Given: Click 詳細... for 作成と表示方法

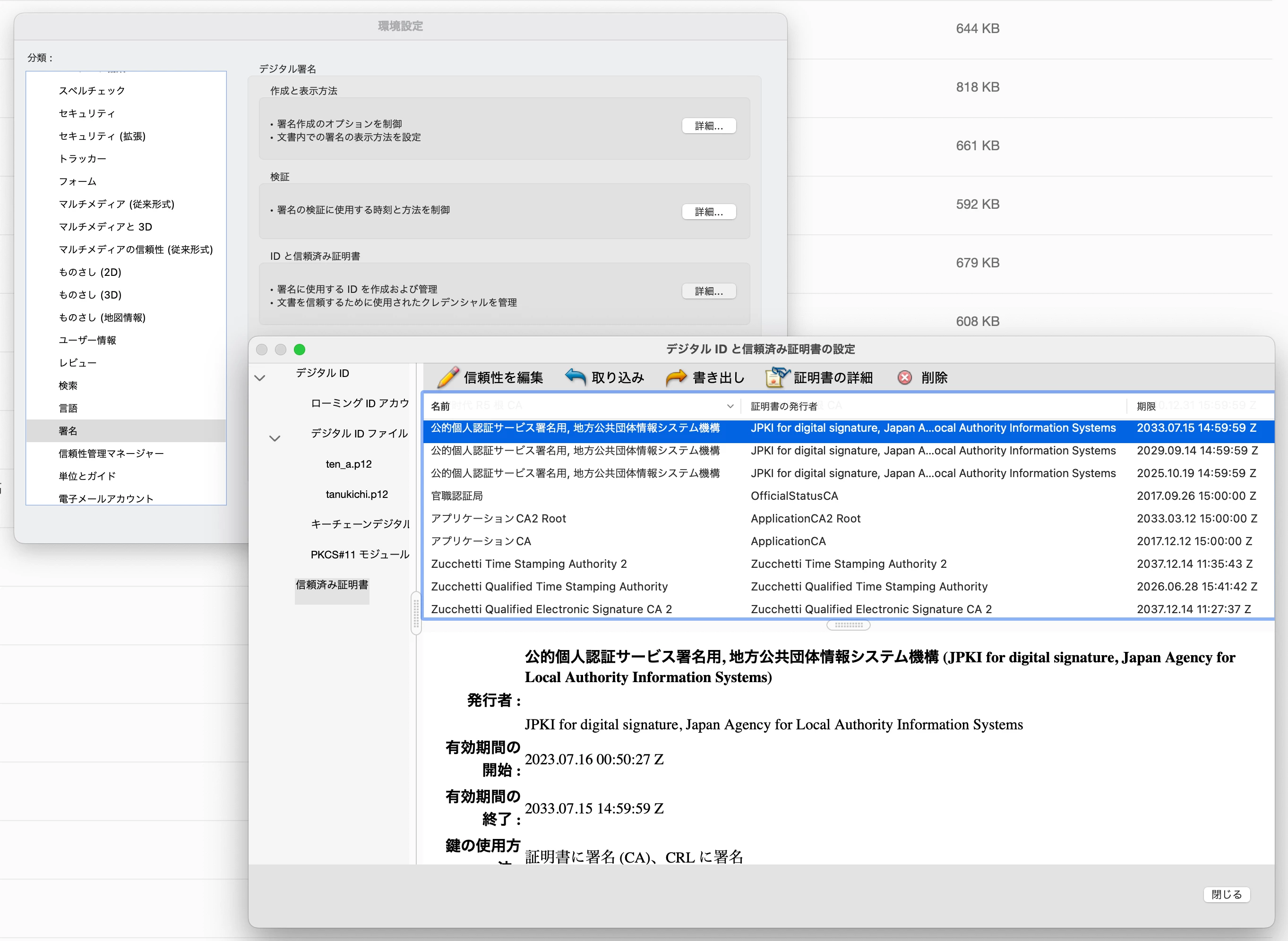Looking at the screenshot, I should click(709, 126).
